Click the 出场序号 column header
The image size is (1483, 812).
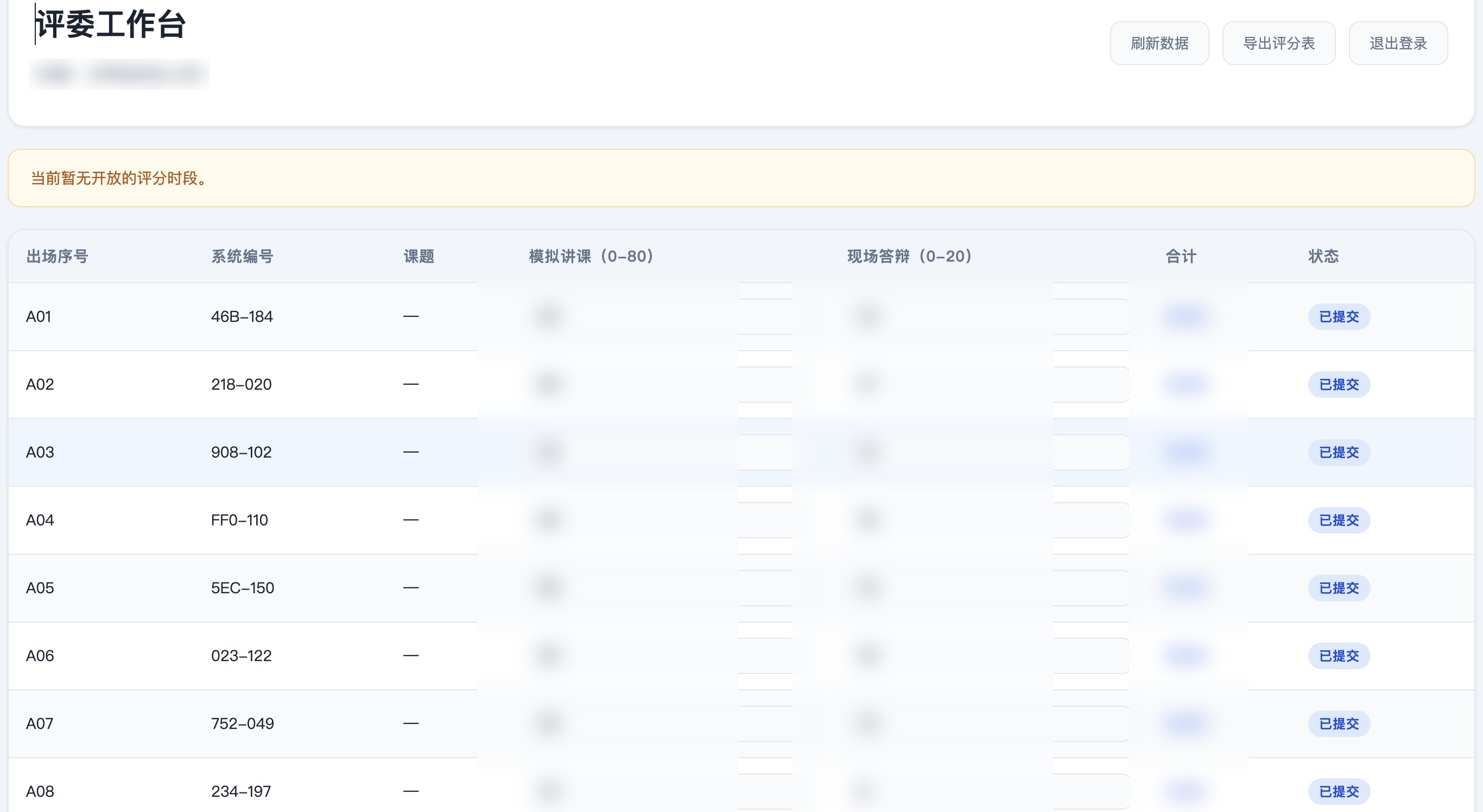pos(57,256)
